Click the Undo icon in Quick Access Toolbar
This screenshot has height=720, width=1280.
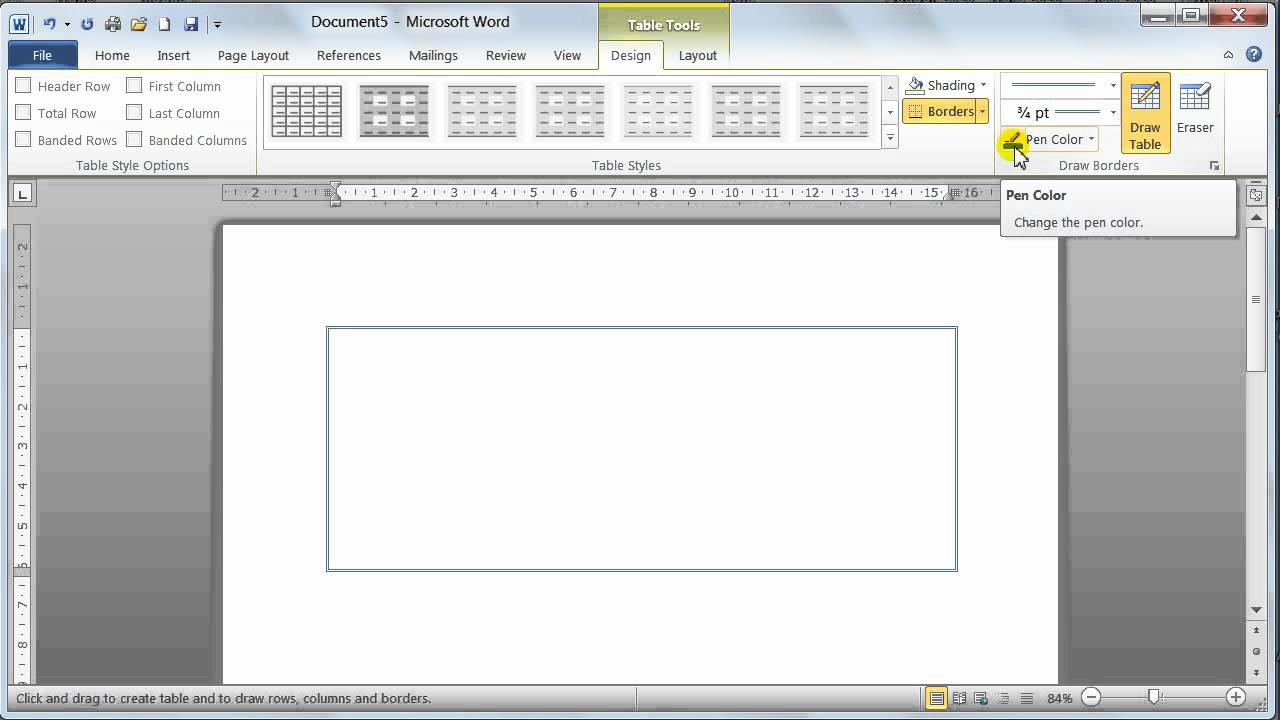pyautogui.click(x=49, y=23)
